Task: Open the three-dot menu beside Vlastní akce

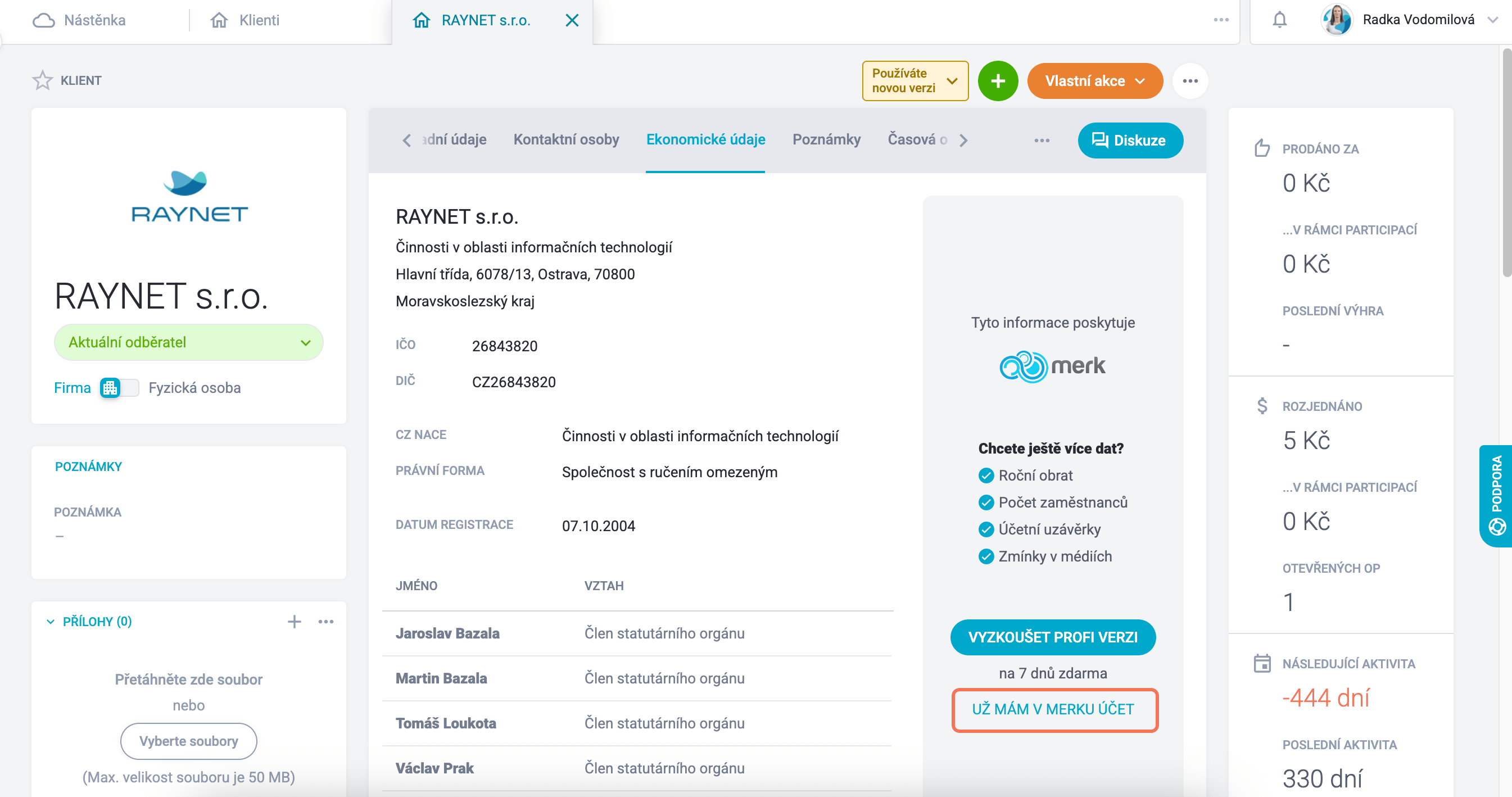Action: coord(1190,81)
